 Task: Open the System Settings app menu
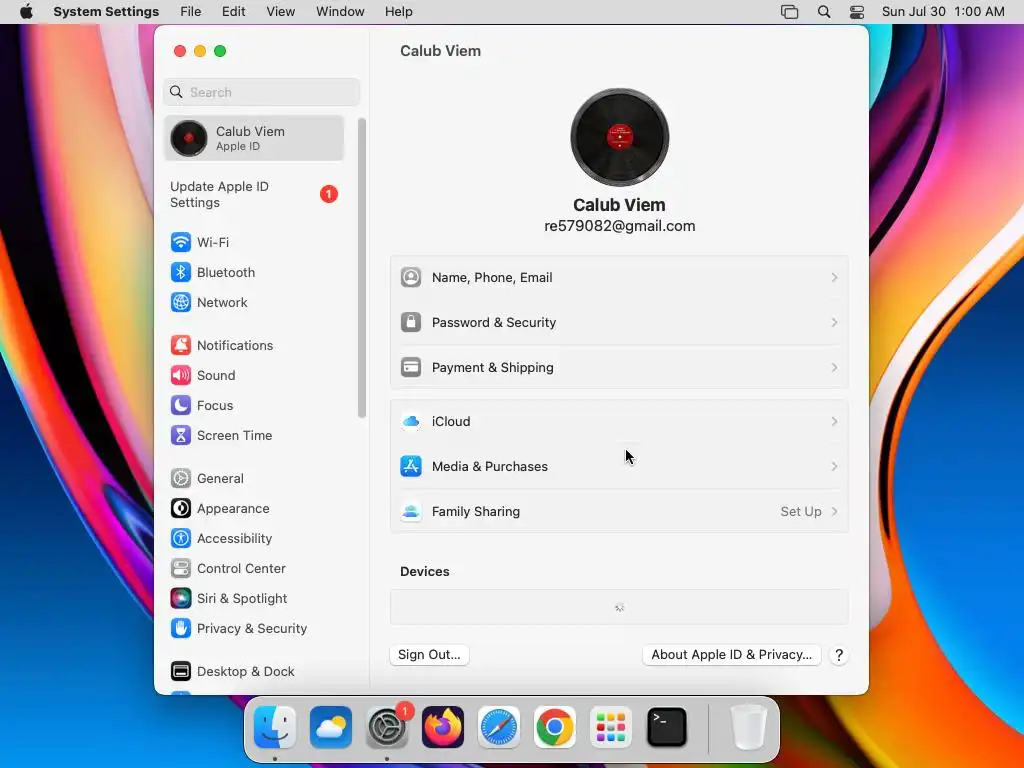click(x=106, y=12)
